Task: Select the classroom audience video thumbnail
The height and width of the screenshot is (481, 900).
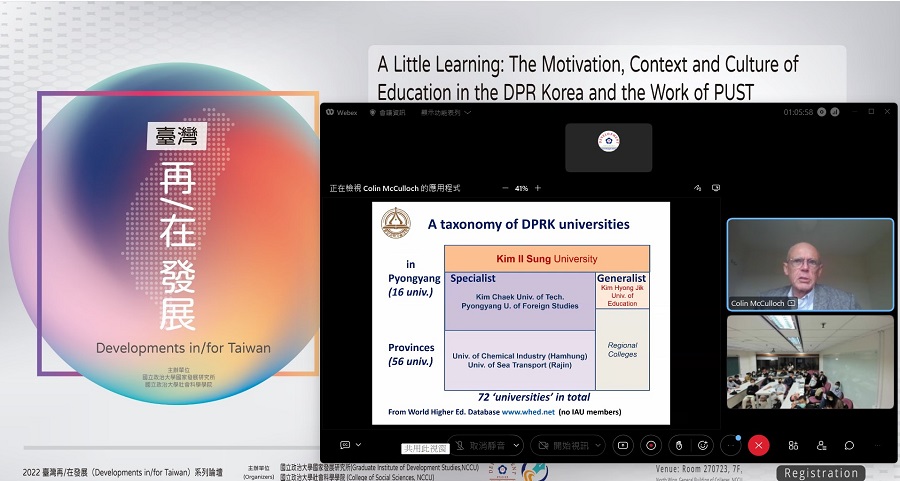Action: [810, 362]
